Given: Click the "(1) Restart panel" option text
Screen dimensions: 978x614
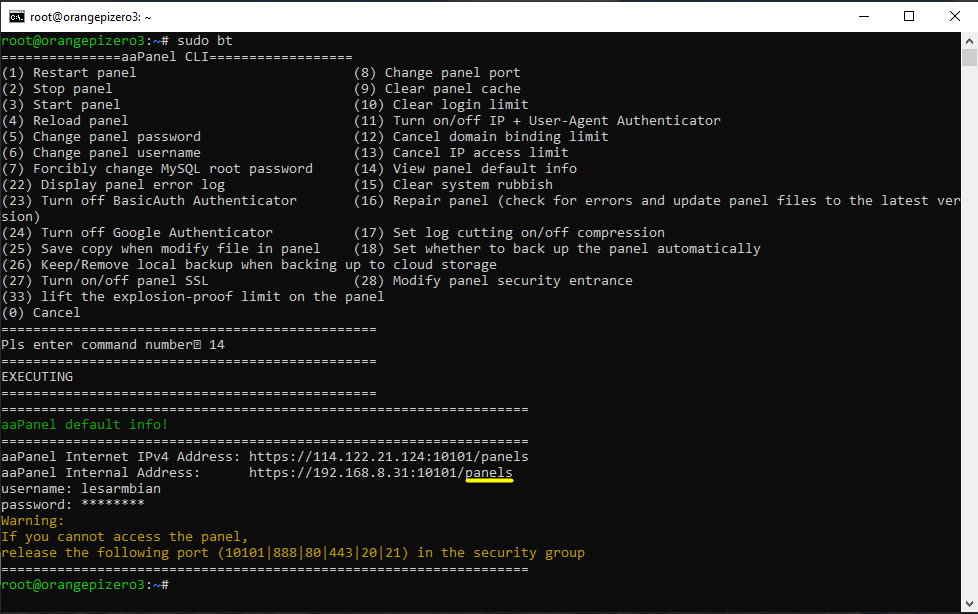Looking at the screenshot, I should click(x=69, y=73).
